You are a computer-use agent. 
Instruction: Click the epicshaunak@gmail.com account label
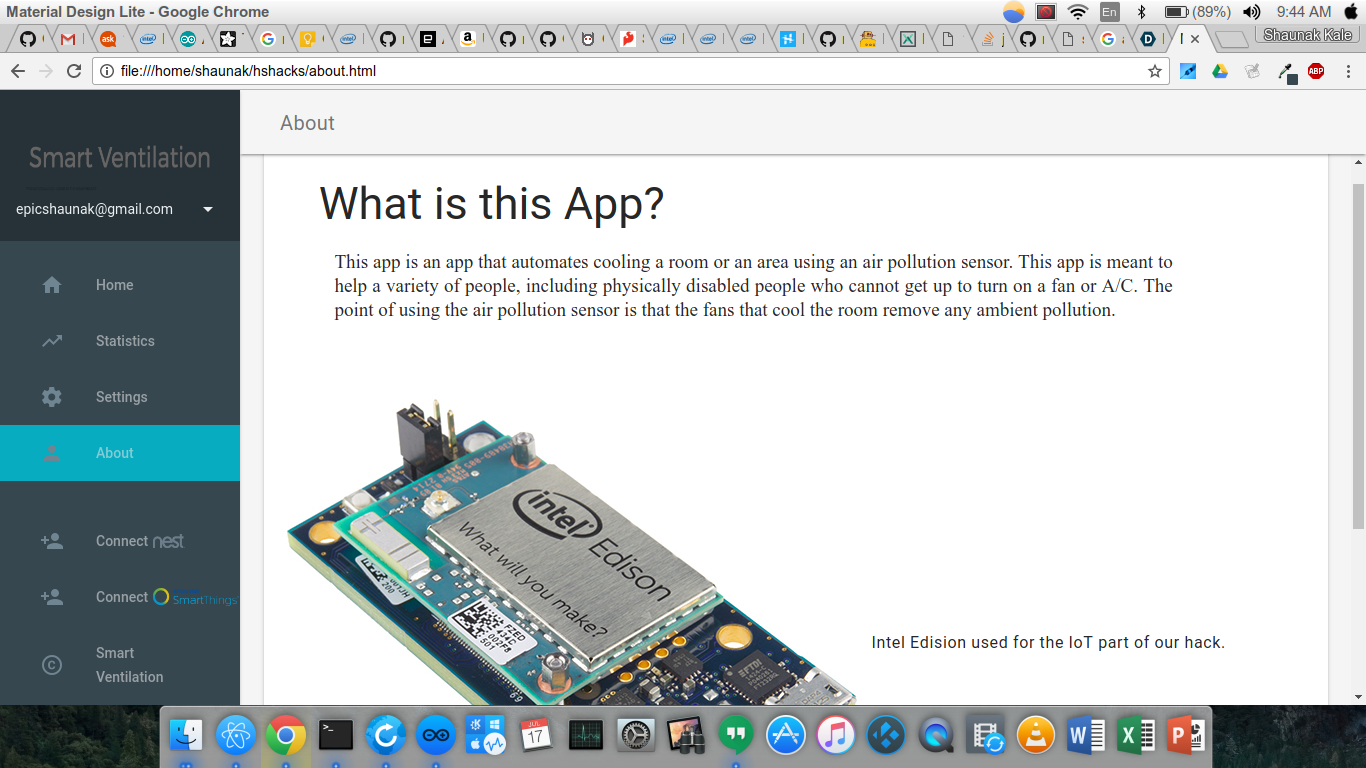(94, 209)
